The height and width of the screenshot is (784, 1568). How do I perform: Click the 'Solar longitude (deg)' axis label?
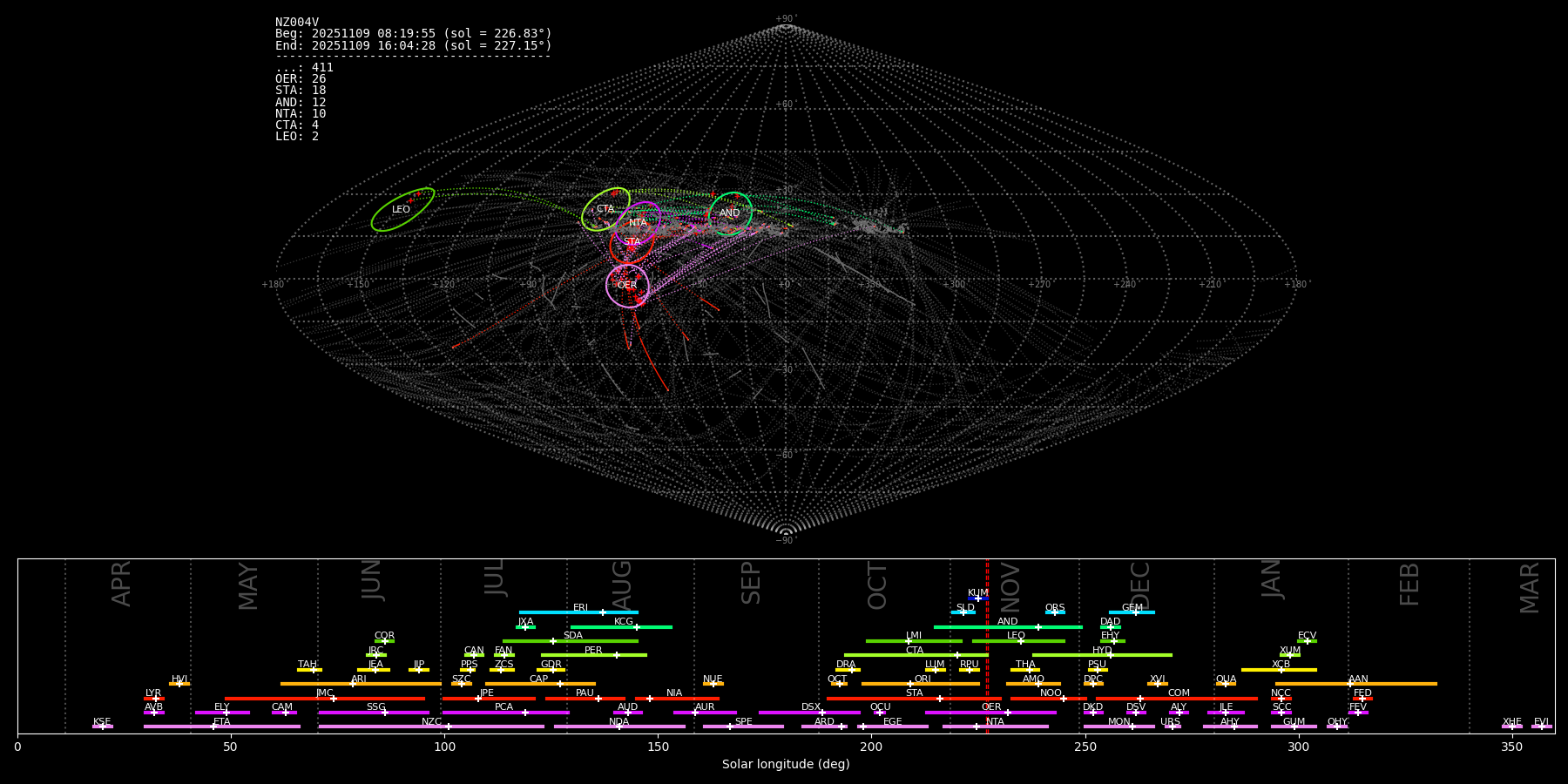[x=786, y=765]
